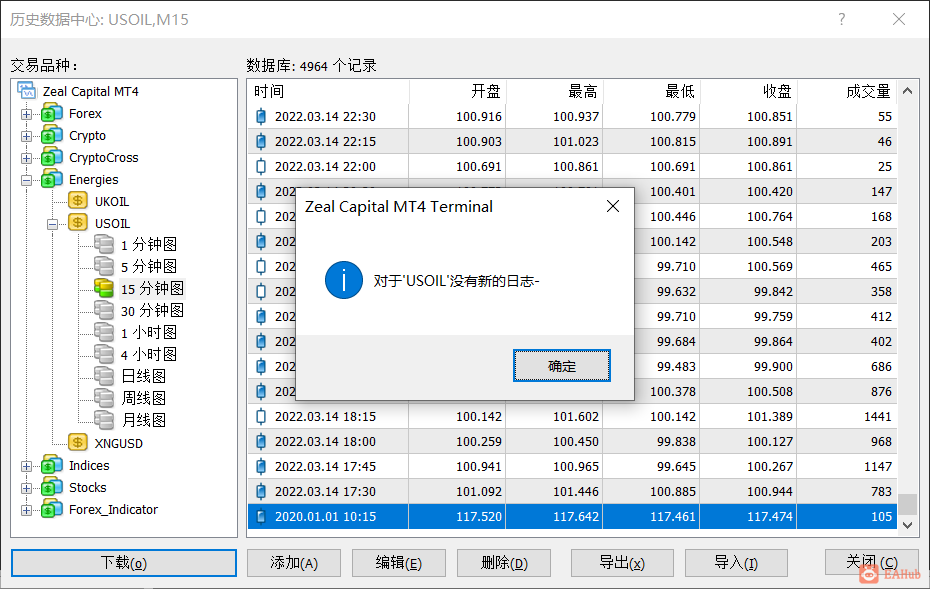930x589 pixels.
Task: Click the scrollbar down arrow in data table
Action: click(907, 524)
